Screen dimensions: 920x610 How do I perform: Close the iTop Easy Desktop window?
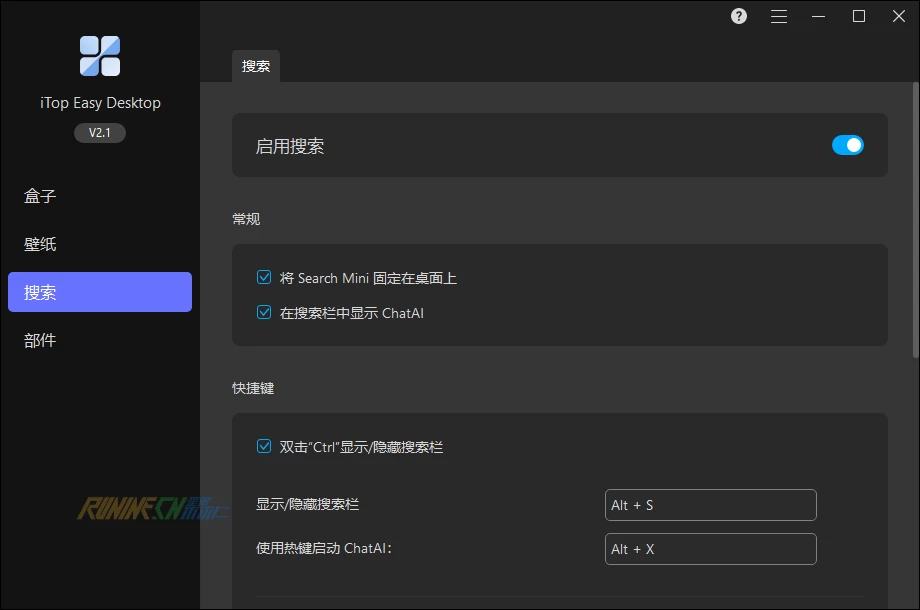898,16
